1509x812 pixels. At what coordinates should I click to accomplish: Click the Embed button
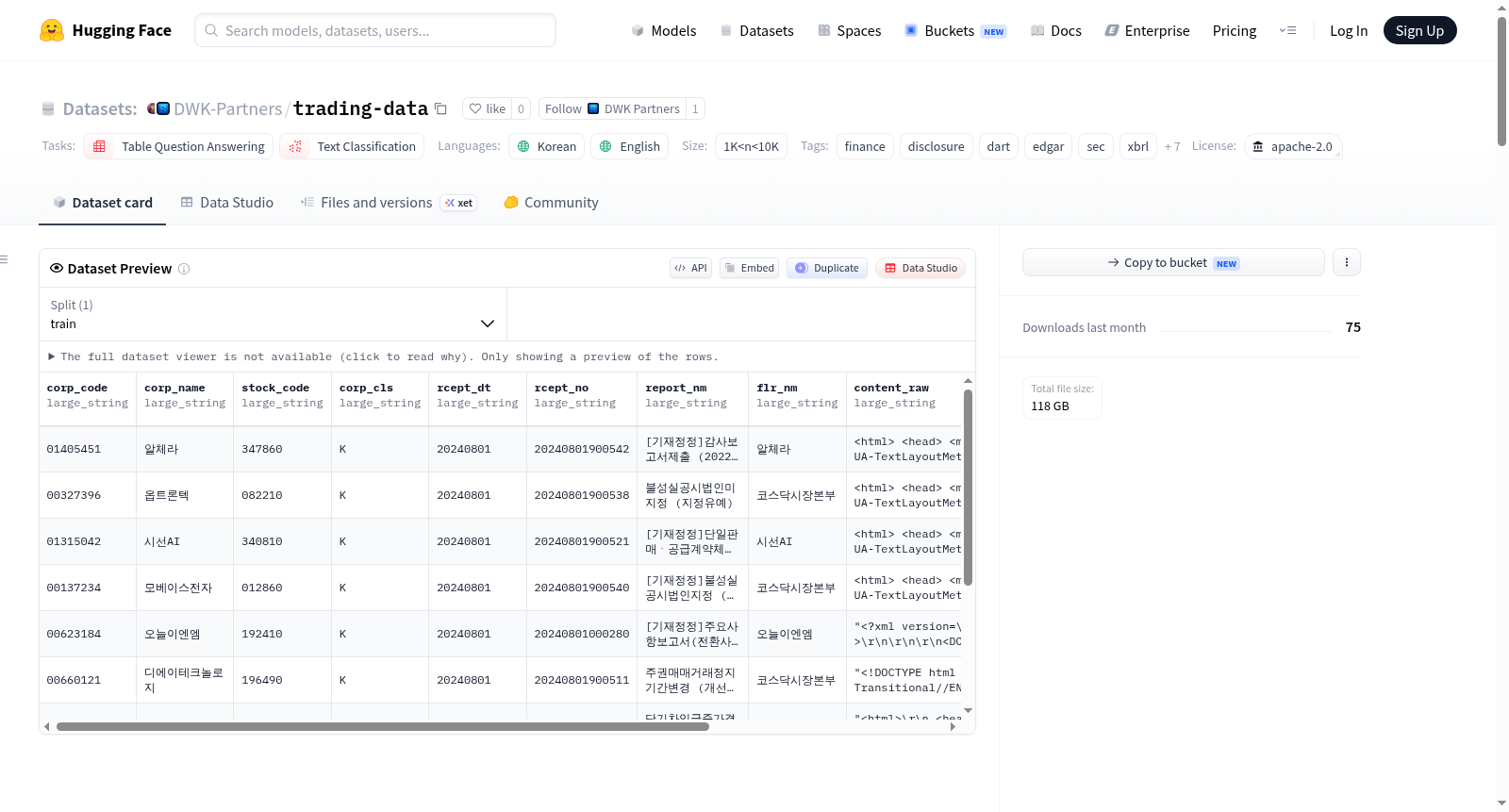click(750, 268)
